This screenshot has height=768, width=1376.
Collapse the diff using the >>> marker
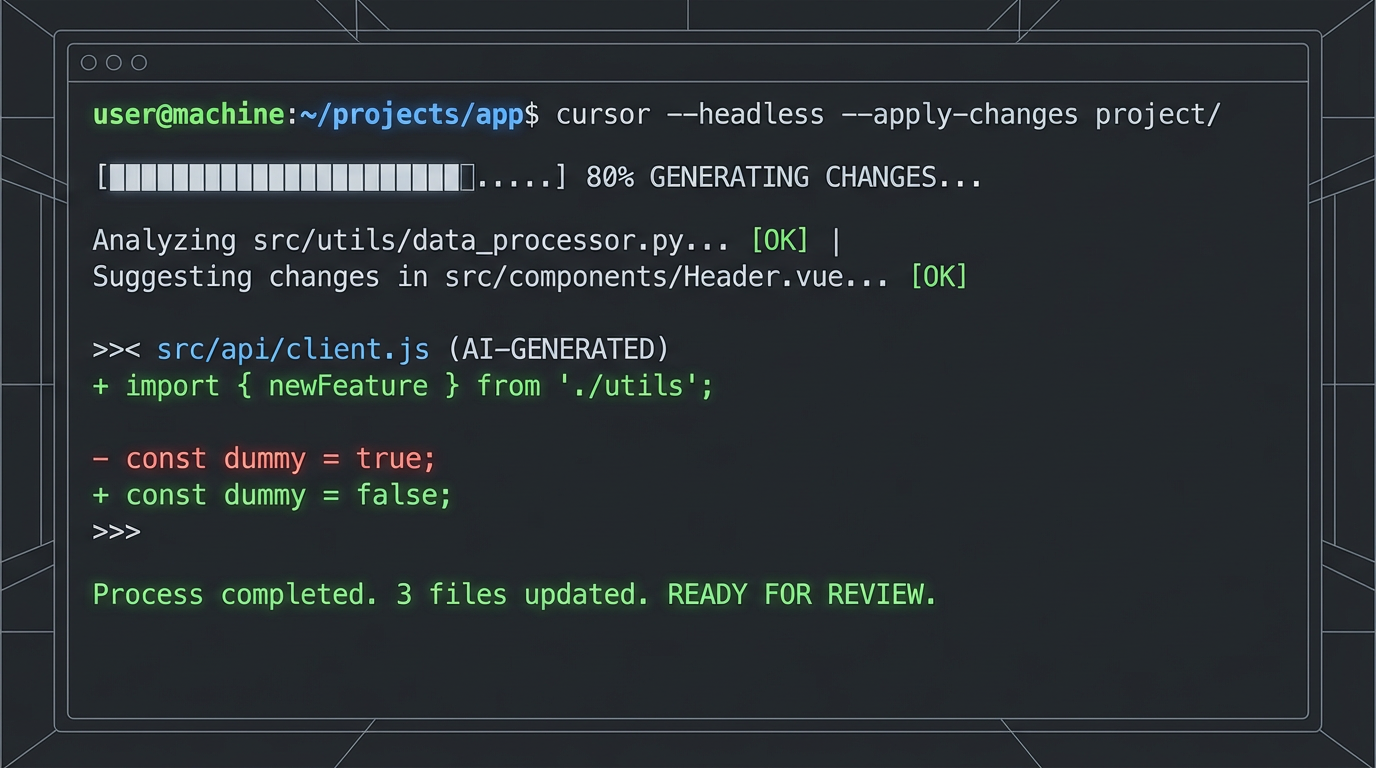pos(115,530)
